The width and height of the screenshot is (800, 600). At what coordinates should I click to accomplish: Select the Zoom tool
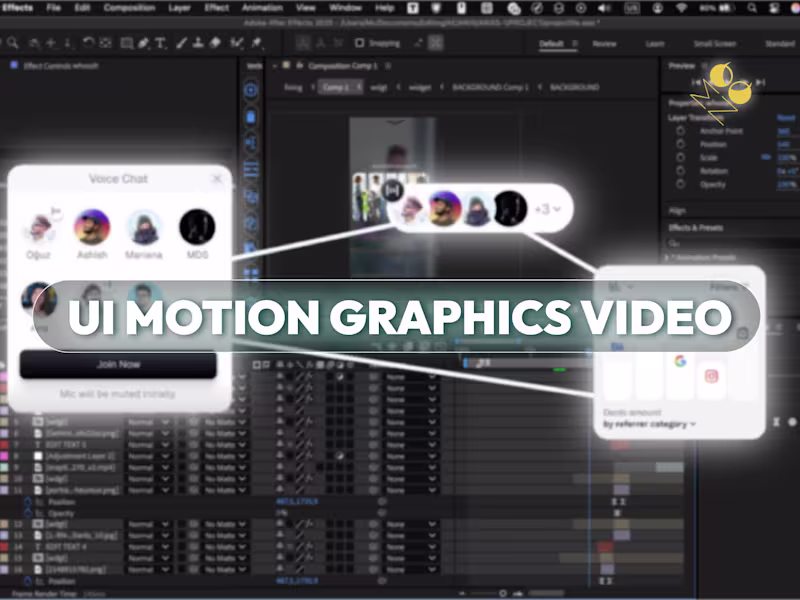(x=12, y=42)
